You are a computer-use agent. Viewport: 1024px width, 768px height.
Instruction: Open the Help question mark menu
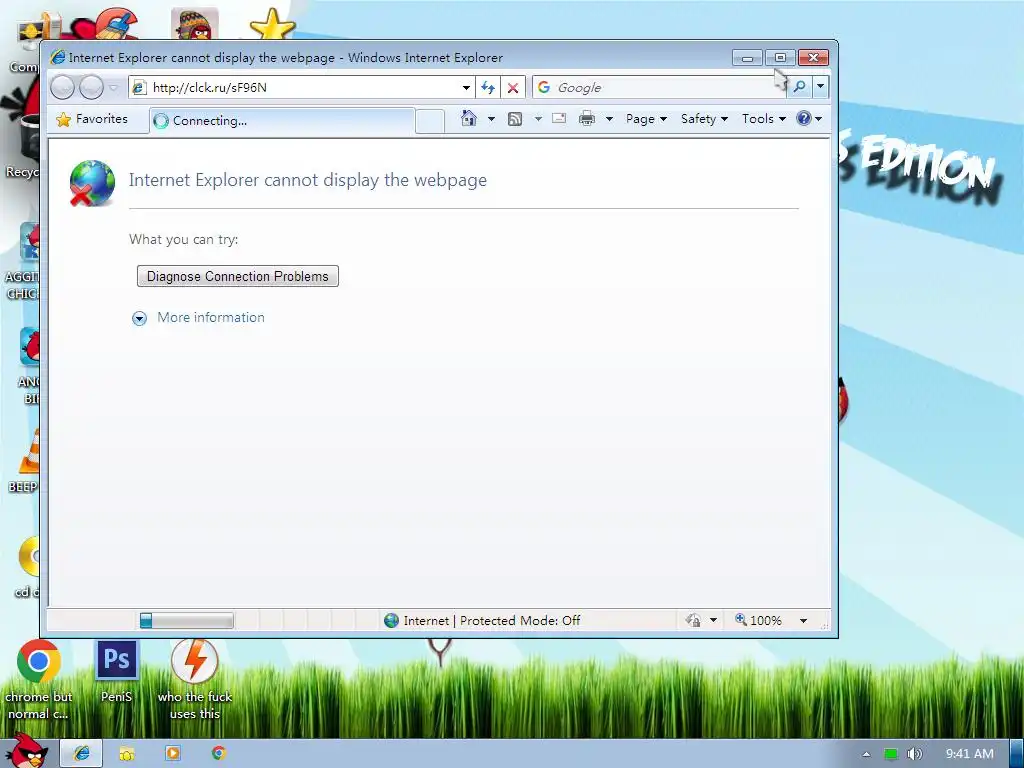[808, 119]
